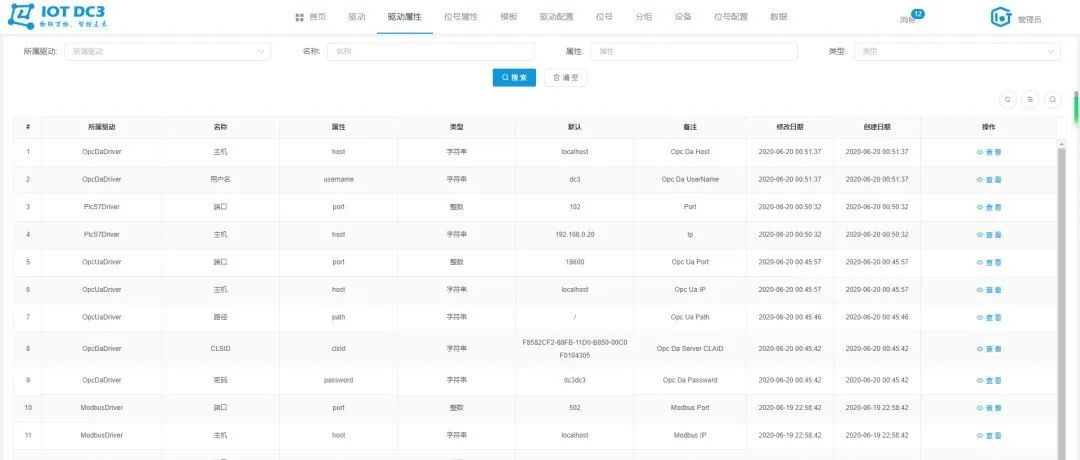Select the default value 18600 cell
The image size is (1080, 460).
574,262
